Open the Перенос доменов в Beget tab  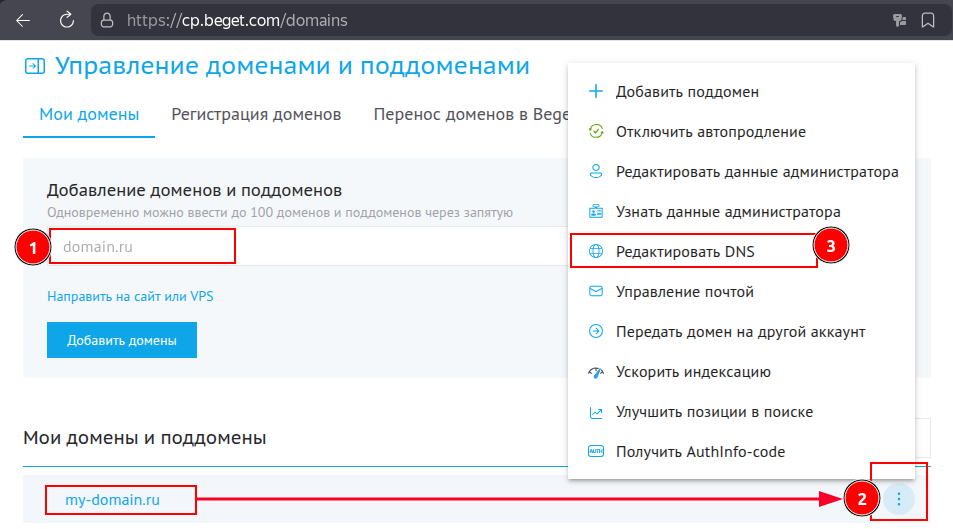point(470,114)
